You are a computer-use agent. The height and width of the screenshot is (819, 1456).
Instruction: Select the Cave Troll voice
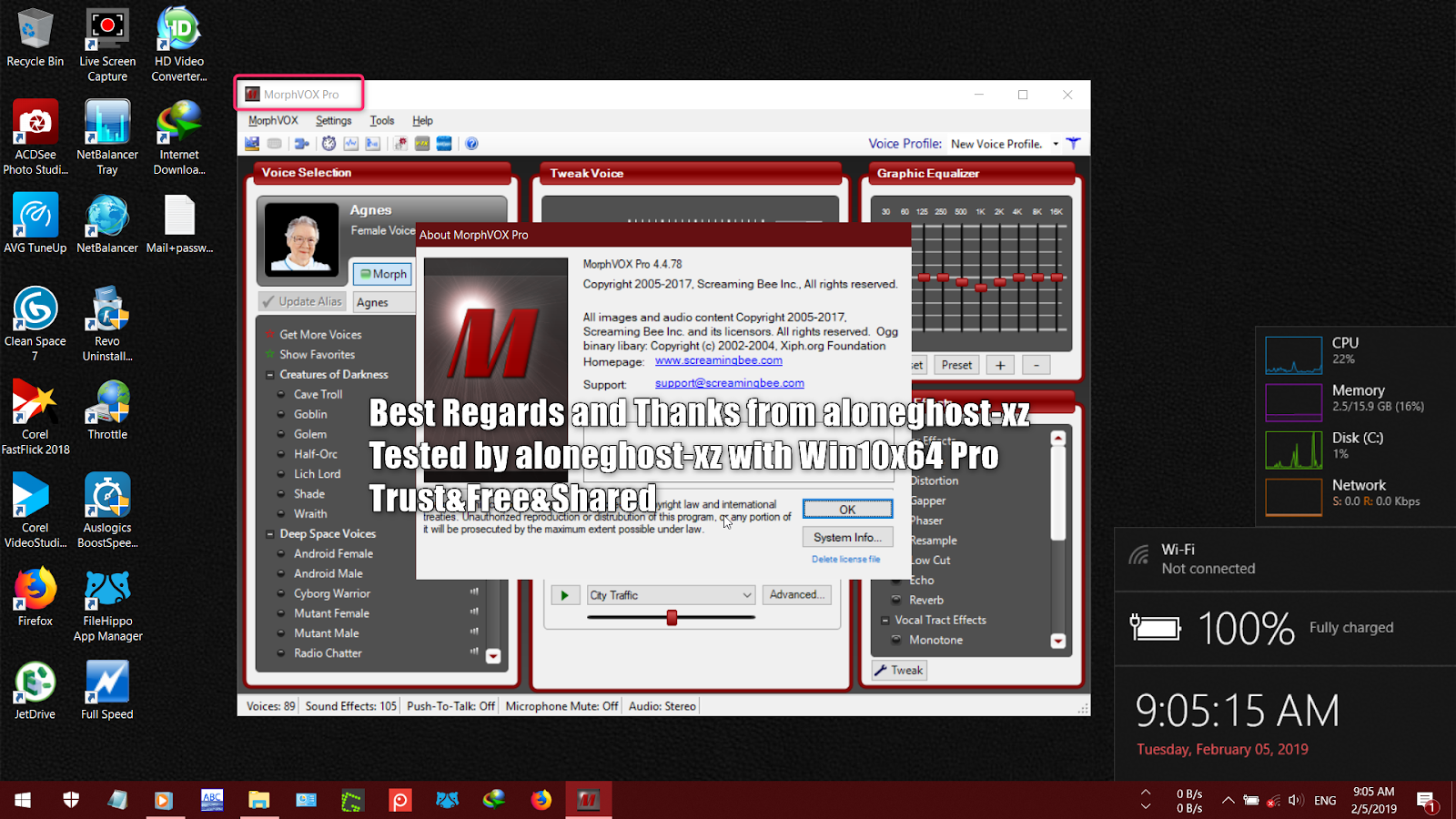(318, 395)
